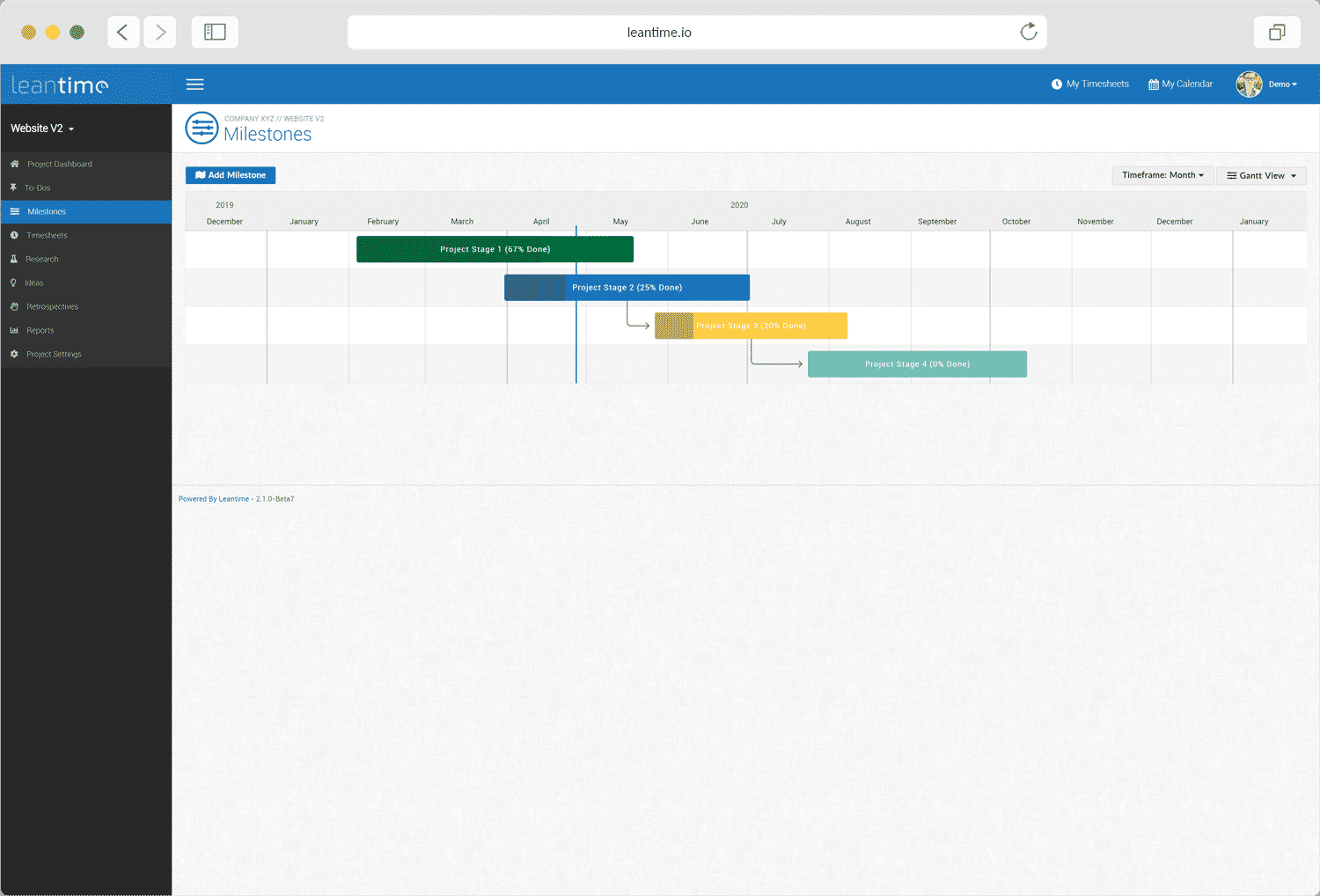Viewport: 1320px width, 896px height.
Task: Select the To-Dos pin icon
Action: 15,187
